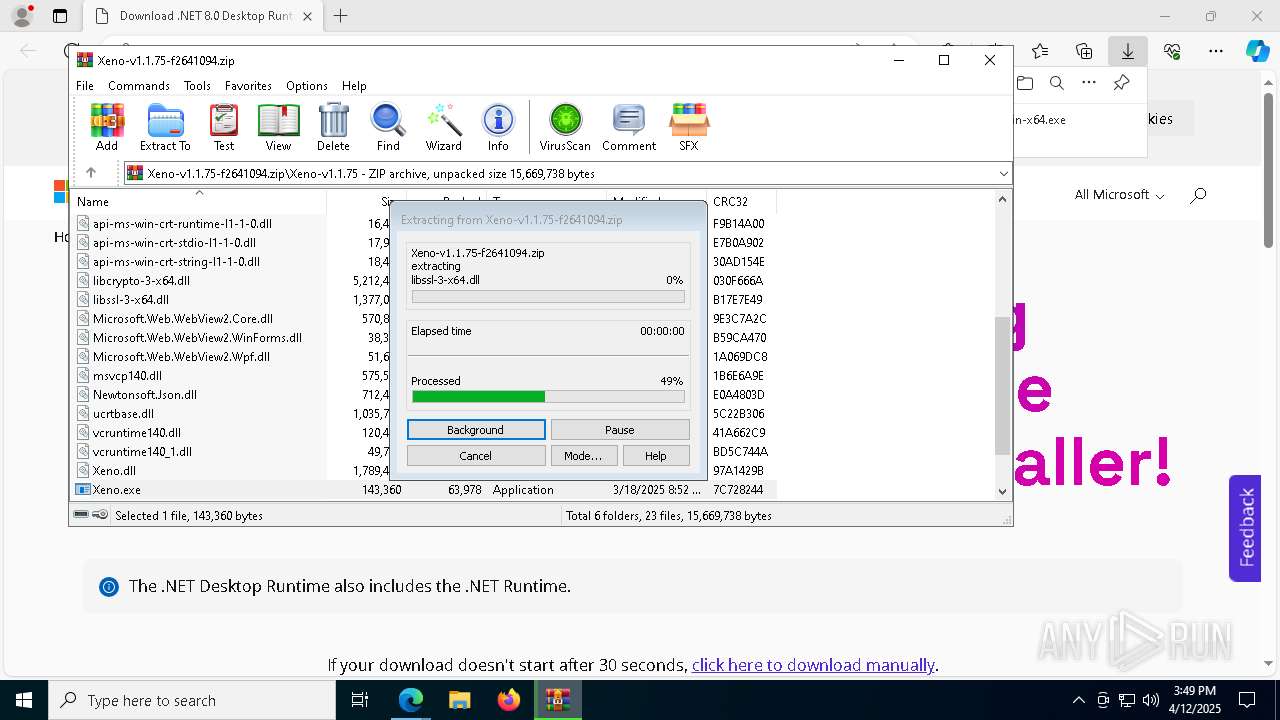Go up one folder level arrow
This screenshot has height=720, width=1280.
[91, 173]
